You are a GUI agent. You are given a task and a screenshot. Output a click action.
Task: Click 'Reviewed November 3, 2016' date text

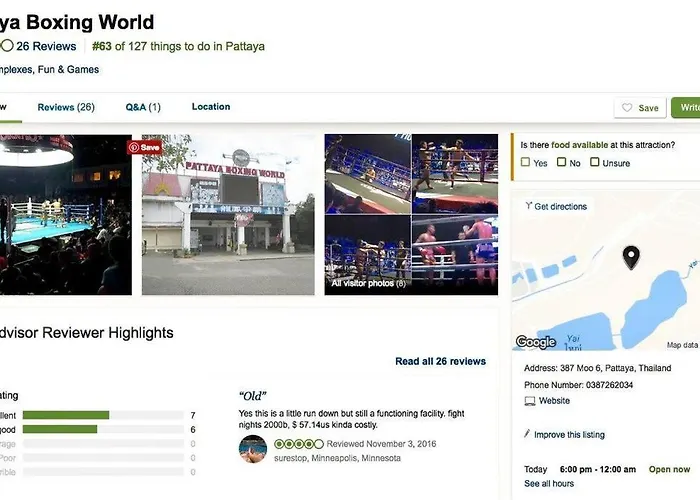point(381,444)
